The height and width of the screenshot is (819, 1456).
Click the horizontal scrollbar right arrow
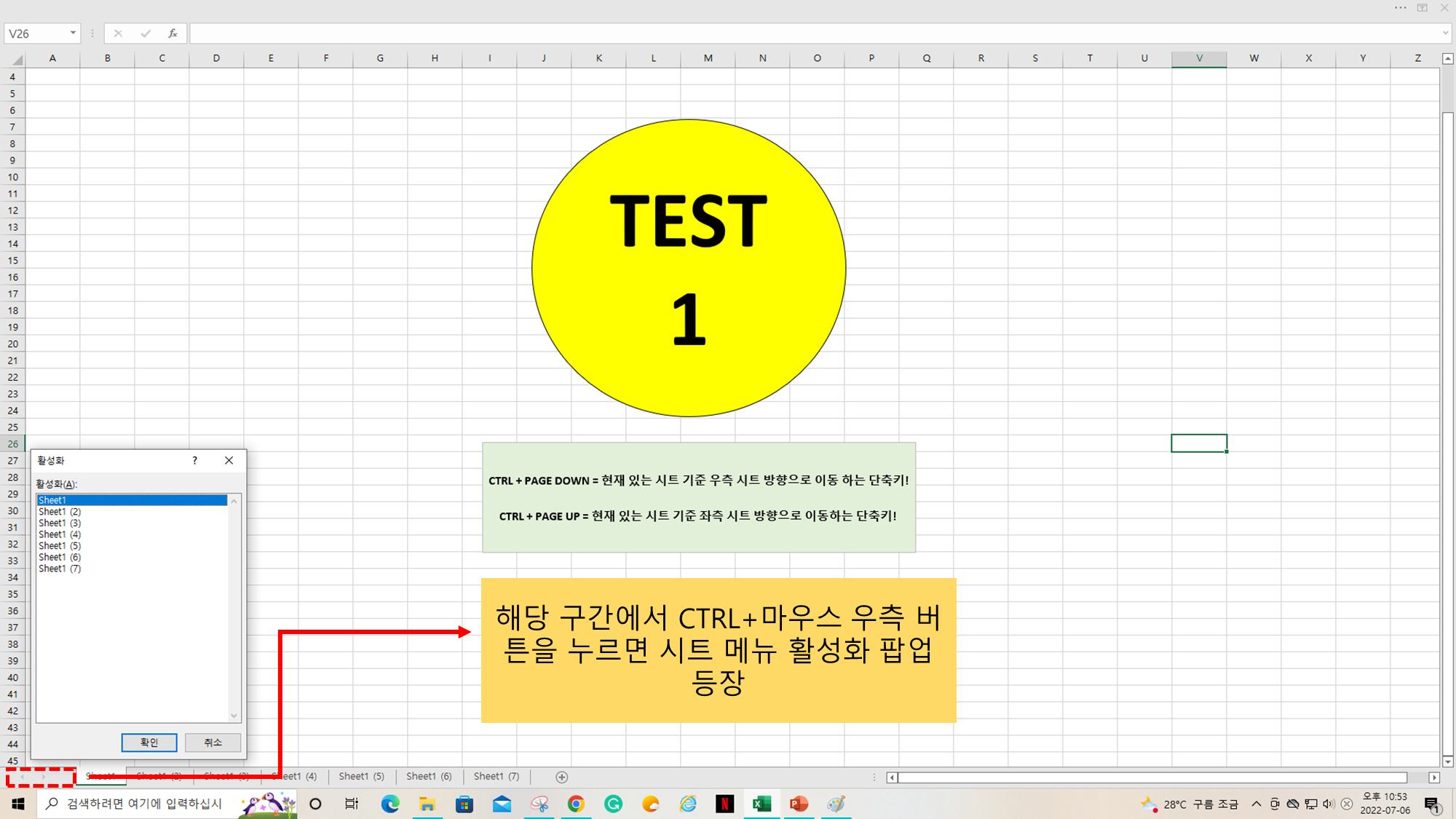click(x=1434, y=778)
